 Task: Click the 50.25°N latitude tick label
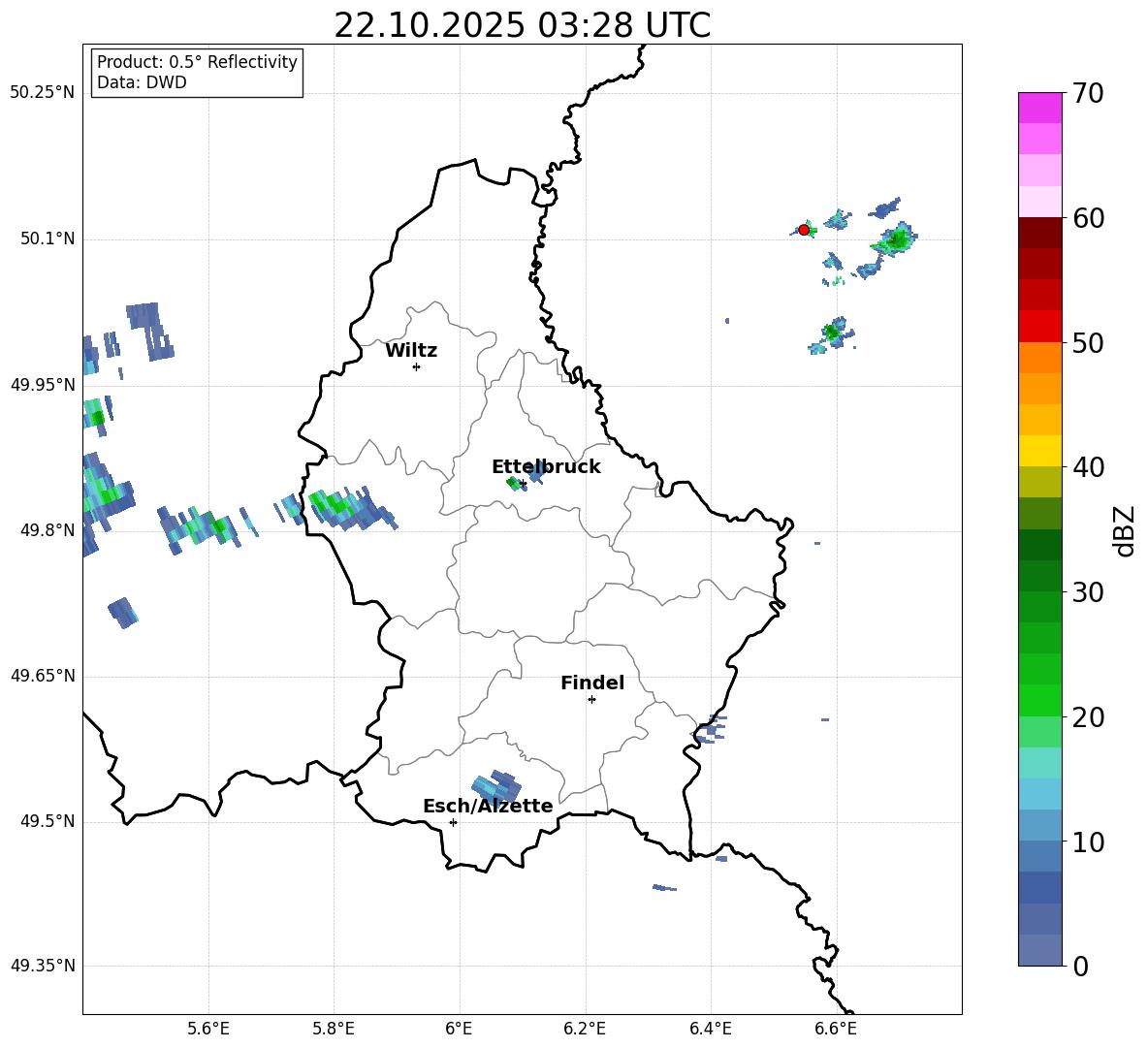point(42,93)
